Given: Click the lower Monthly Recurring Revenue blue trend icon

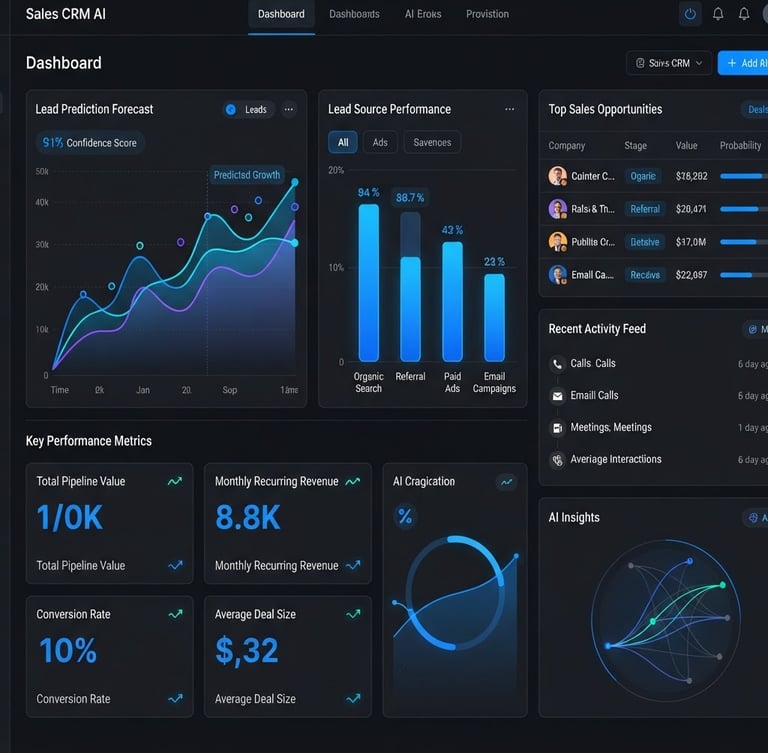Looking at the screenshot, I should coord(353,565).
